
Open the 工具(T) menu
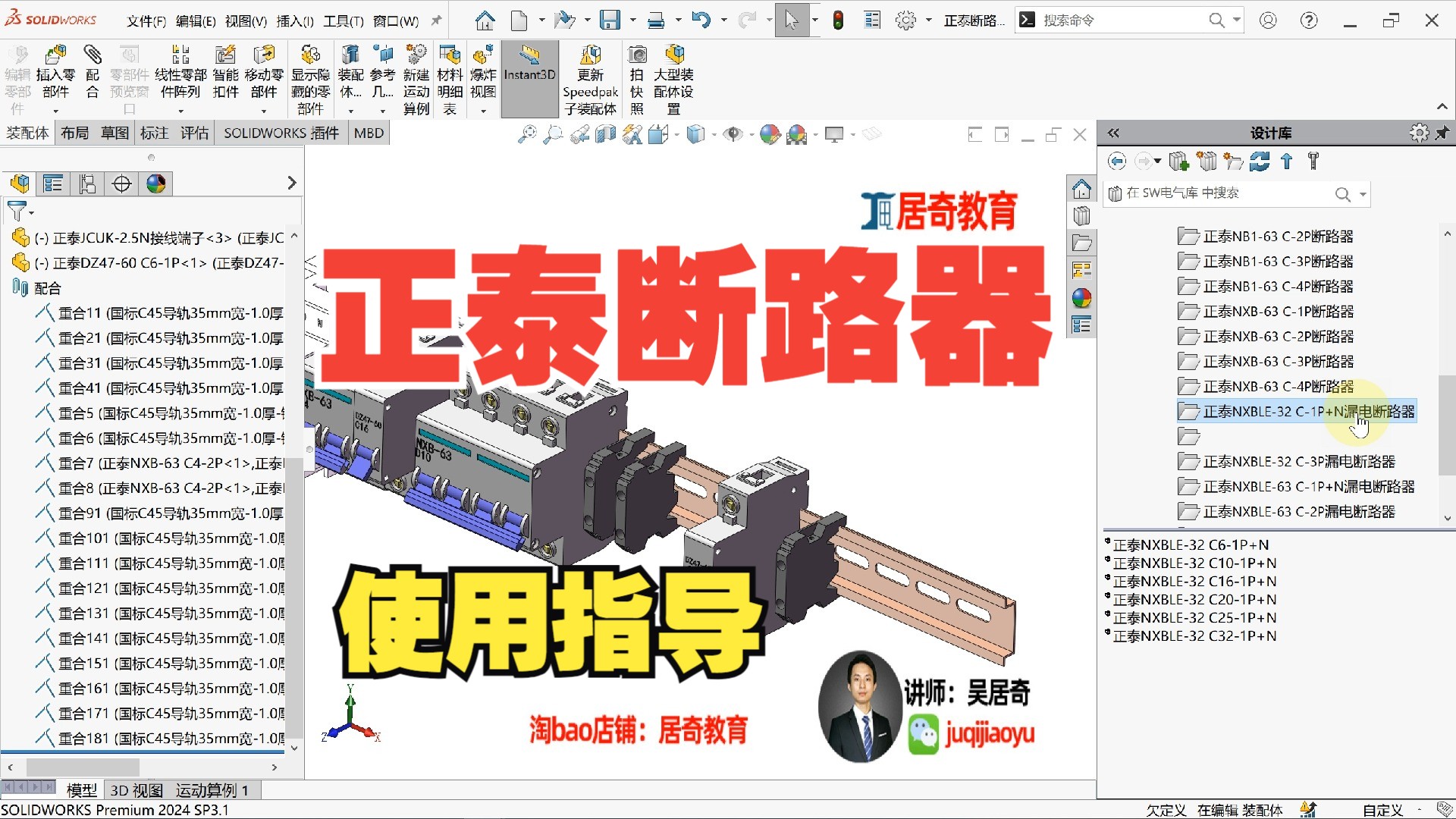pyautogui.click(x=344, y=21)
